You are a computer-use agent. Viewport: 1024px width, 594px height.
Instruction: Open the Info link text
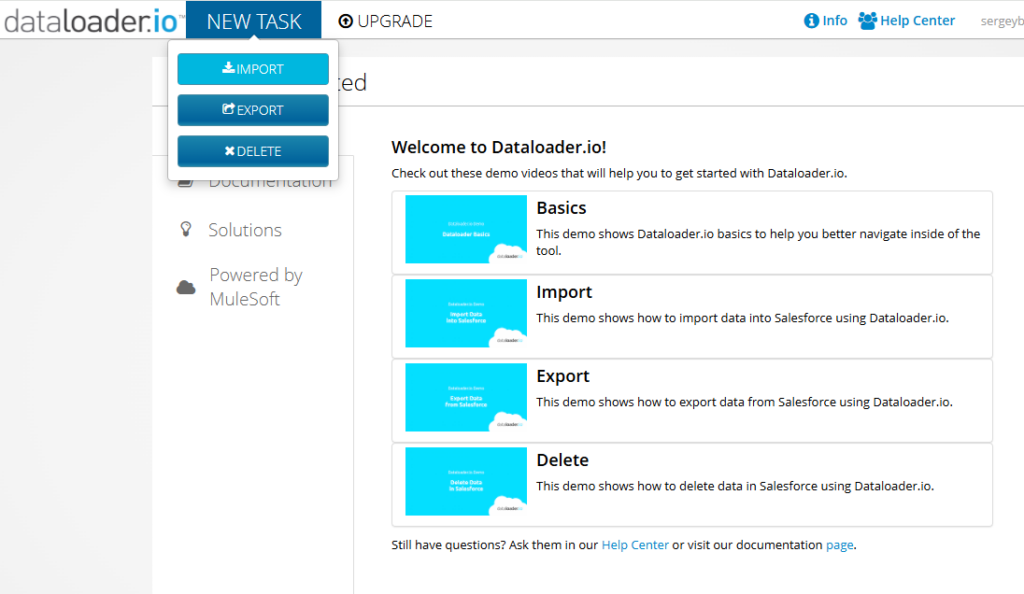point(835,21)
